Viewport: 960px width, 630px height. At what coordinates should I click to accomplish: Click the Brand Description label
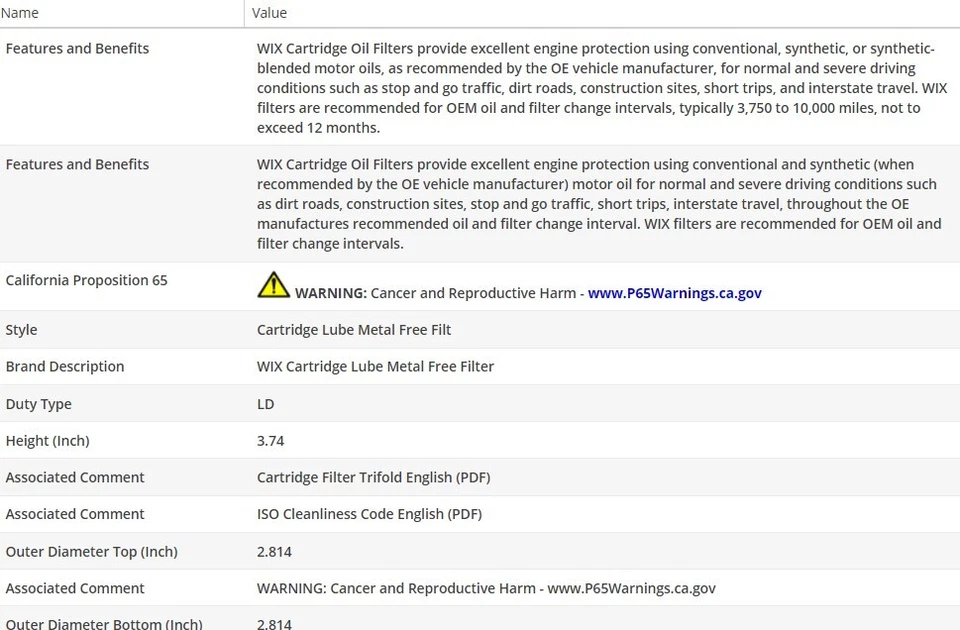click(65, 367)
